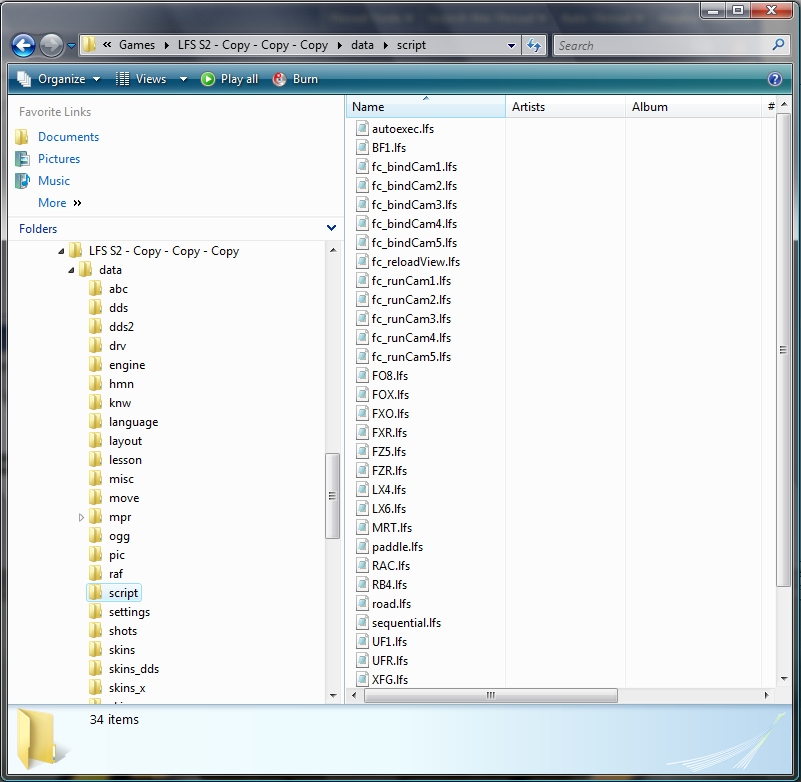Viewport: 801px width, 782px height.
Task: Select the language folder in tree
Action: 133,422
